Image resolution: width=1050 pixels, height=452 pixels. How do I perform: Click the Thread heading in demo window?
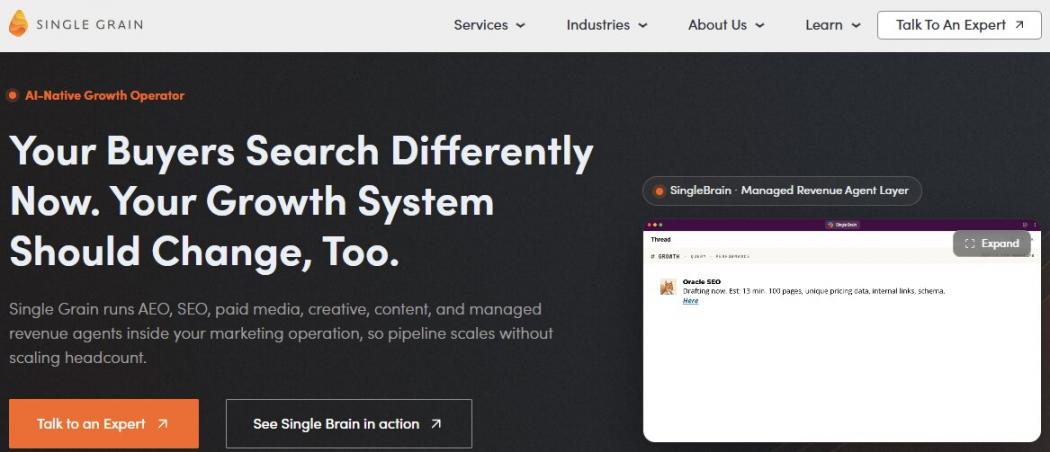click(660, 239)
